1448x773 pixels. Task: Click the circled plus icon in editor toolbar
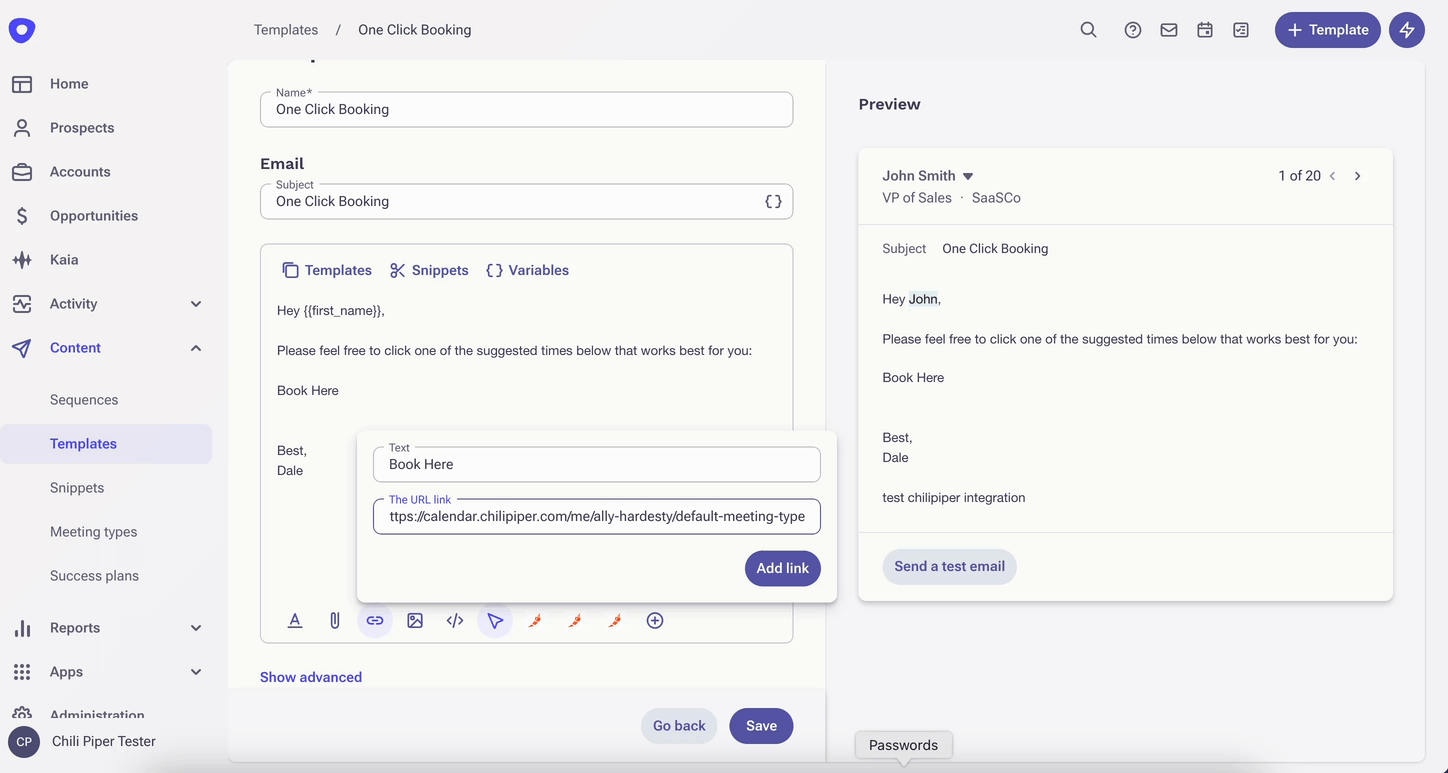655,621
